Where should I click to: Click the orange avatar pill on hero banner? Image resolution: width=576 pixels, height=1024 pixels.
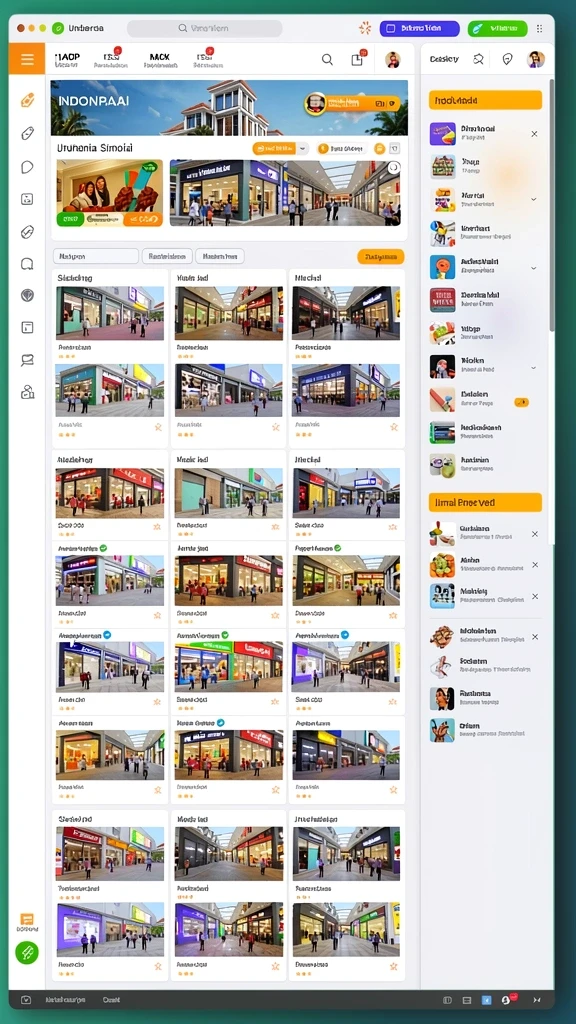pyautogui.click(x=352, y=103)
